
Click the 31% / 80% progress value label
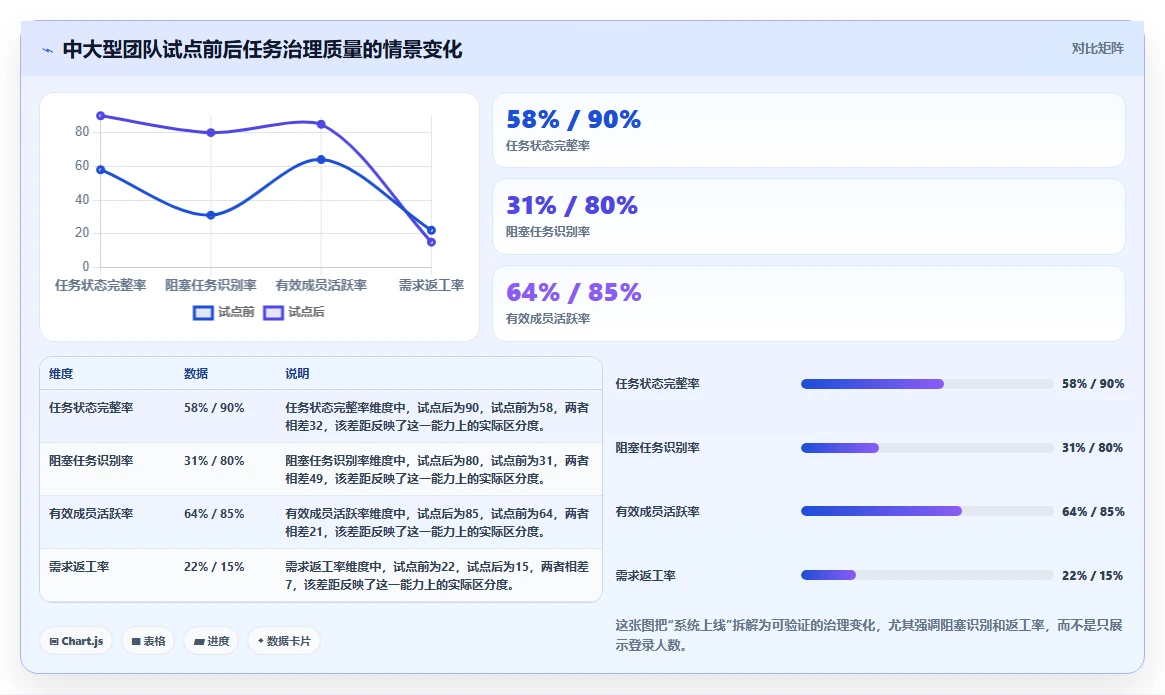tap(1092, 447)
